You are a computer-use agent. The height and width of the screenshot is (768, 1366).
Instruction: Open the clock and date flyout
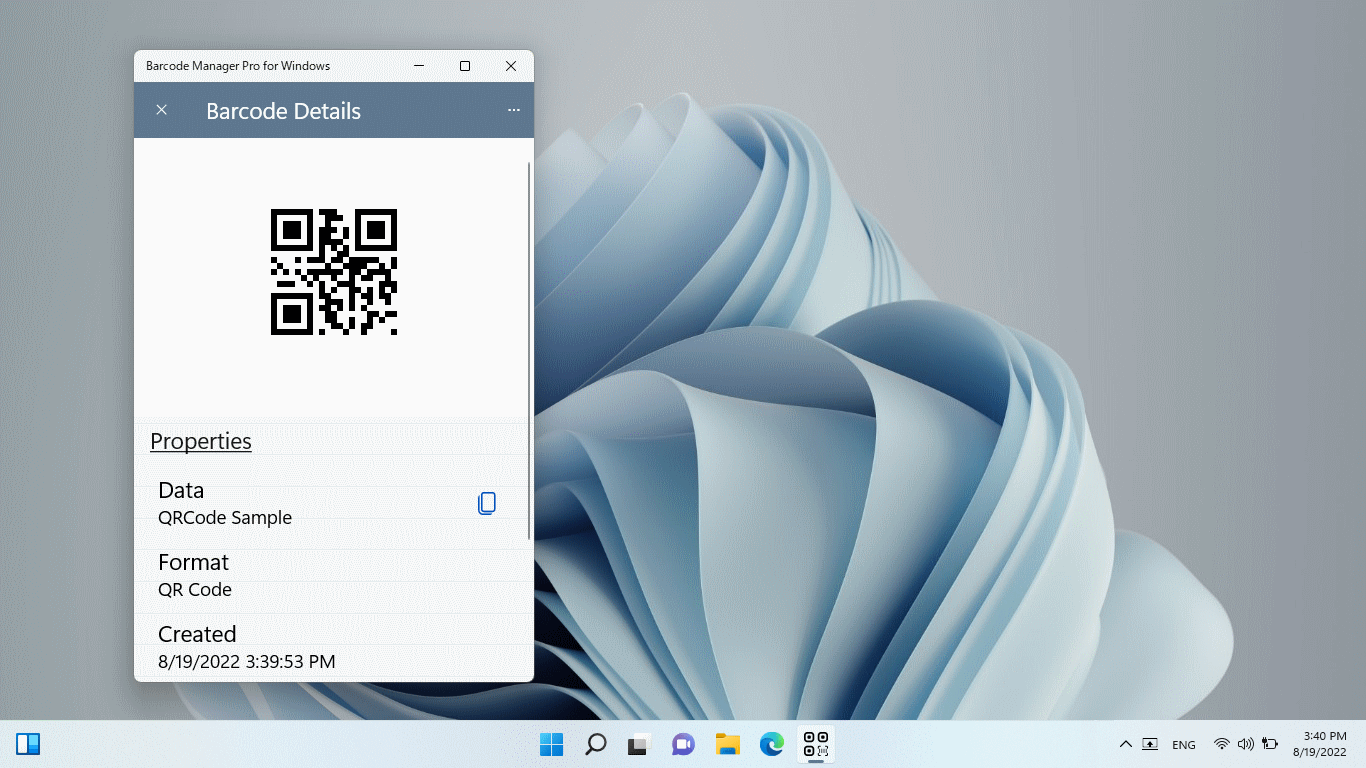(1320, 744)
